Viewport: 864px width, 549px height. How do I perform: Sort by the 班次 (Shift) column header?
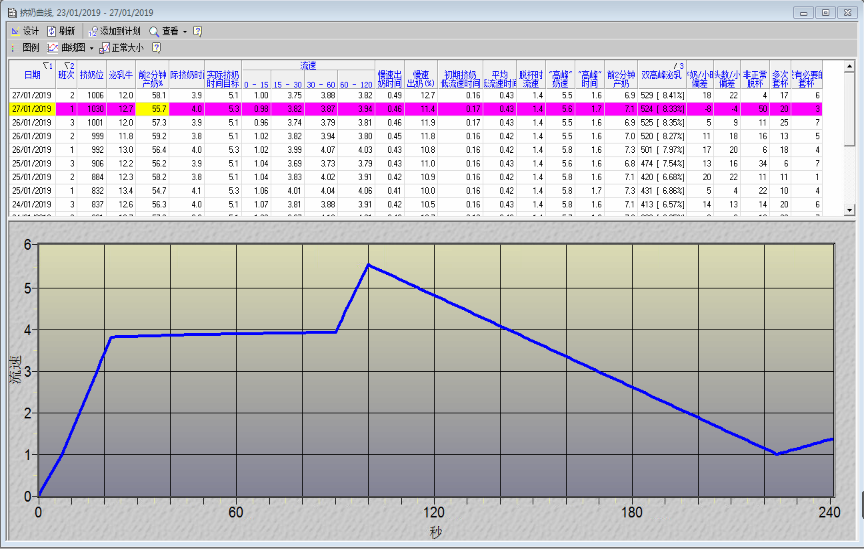[x=67, y=74]
